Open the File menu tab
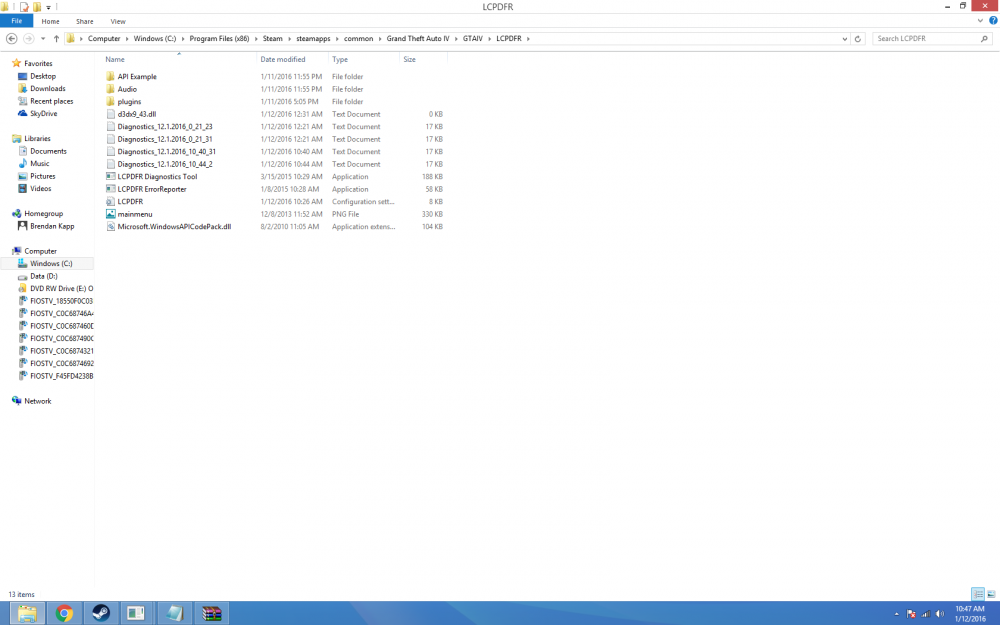This screenshot has height=625, width=1000. pyautogui.click(x=17, y=21)
